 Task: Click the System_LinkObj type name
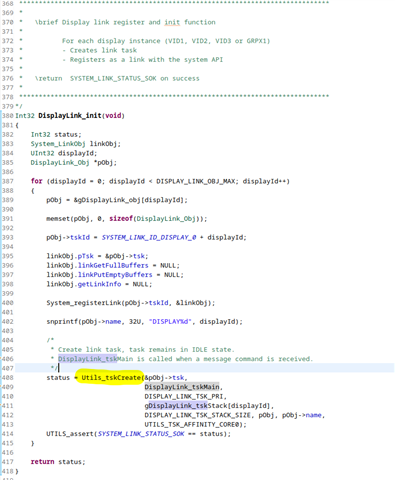[x=58, y=144]
